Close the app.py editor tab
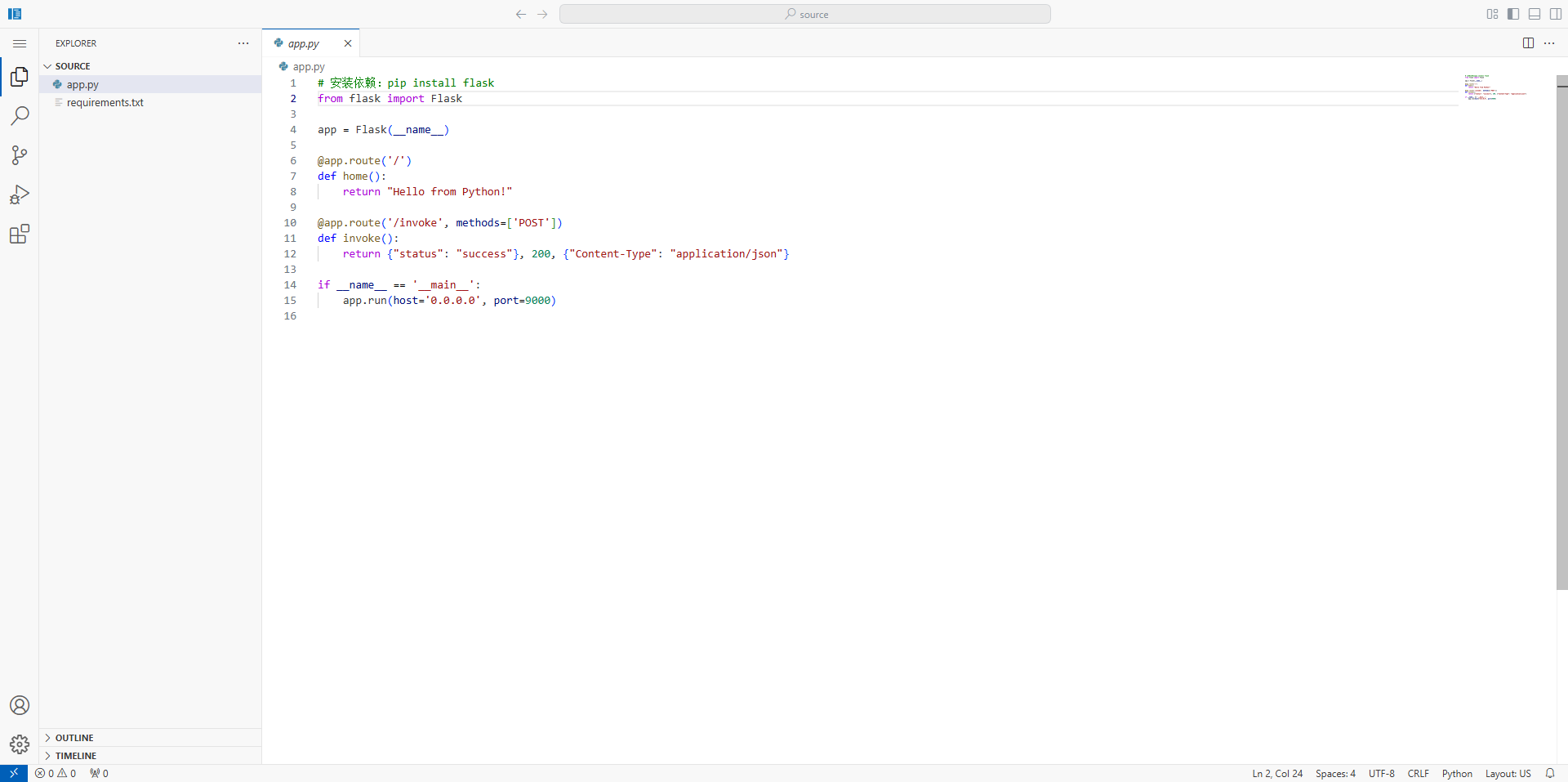 348,43
